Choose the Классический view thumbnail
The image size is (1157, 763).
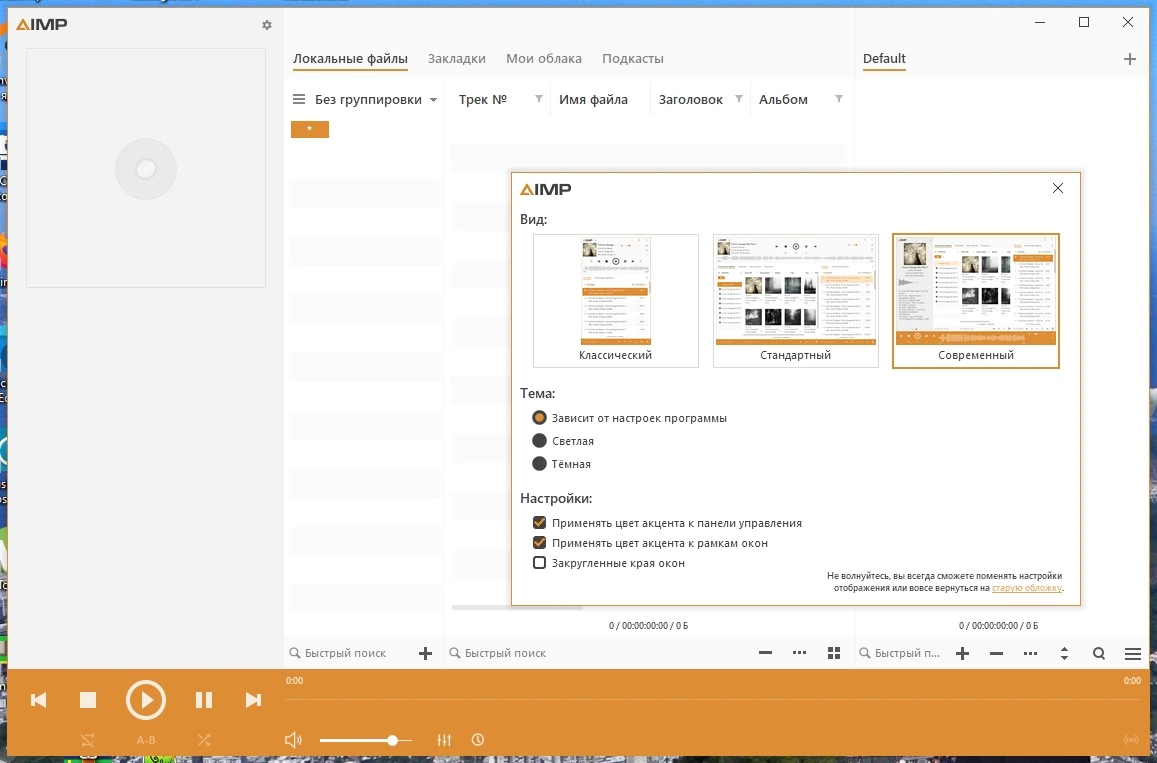pos(615,300)
